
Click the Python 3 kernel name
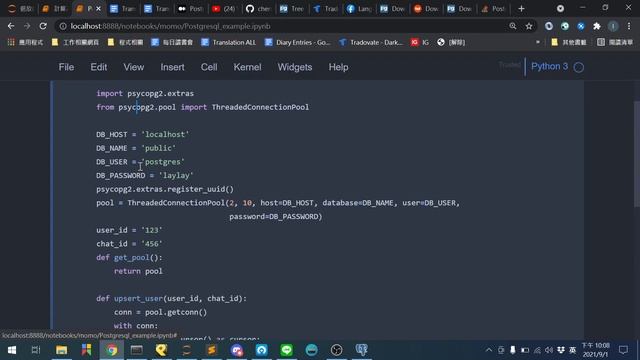(549, 67)
